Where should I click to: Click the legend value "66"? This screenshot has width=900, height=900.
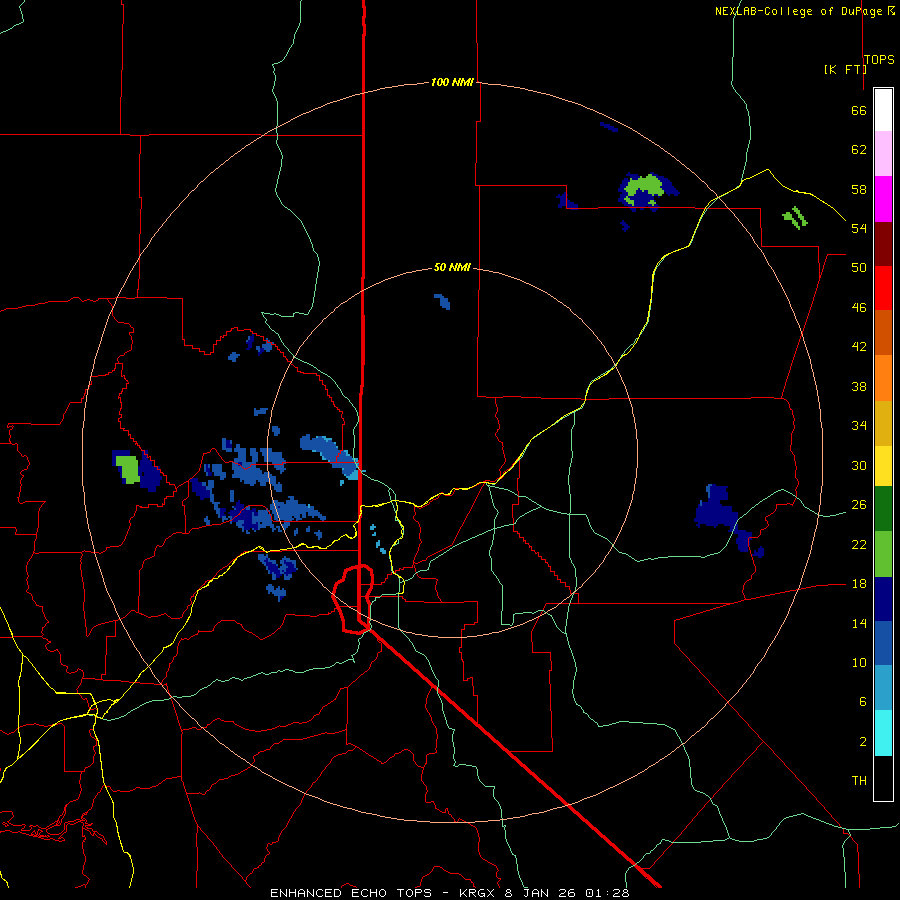pos(859,110)
